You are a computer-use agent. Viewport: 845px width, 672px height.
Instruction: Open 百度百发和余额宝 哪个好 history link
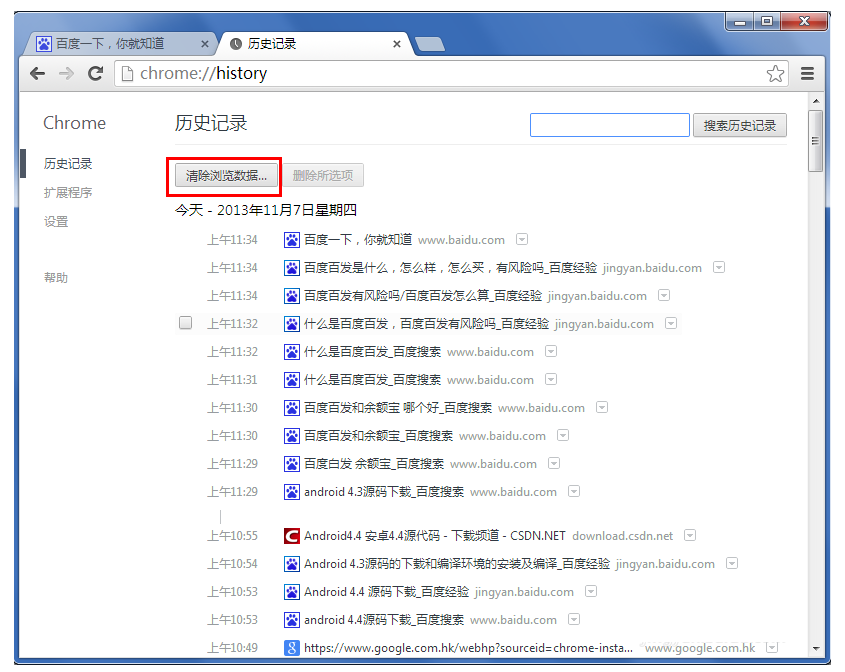[397, 408]
